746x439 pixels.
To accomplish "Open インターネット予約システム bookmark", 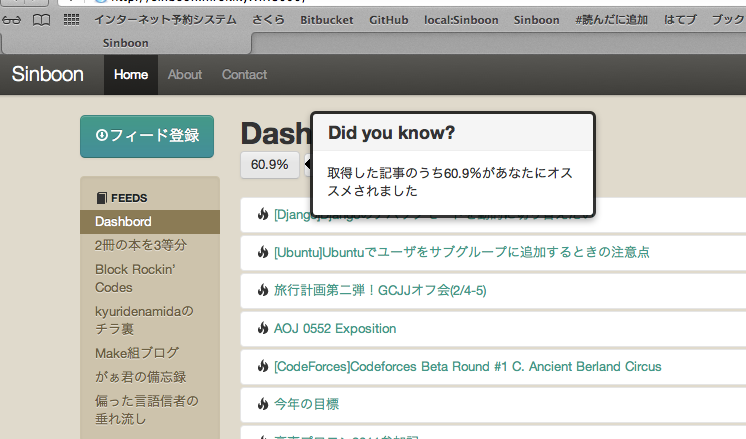I will click(165, 20).
